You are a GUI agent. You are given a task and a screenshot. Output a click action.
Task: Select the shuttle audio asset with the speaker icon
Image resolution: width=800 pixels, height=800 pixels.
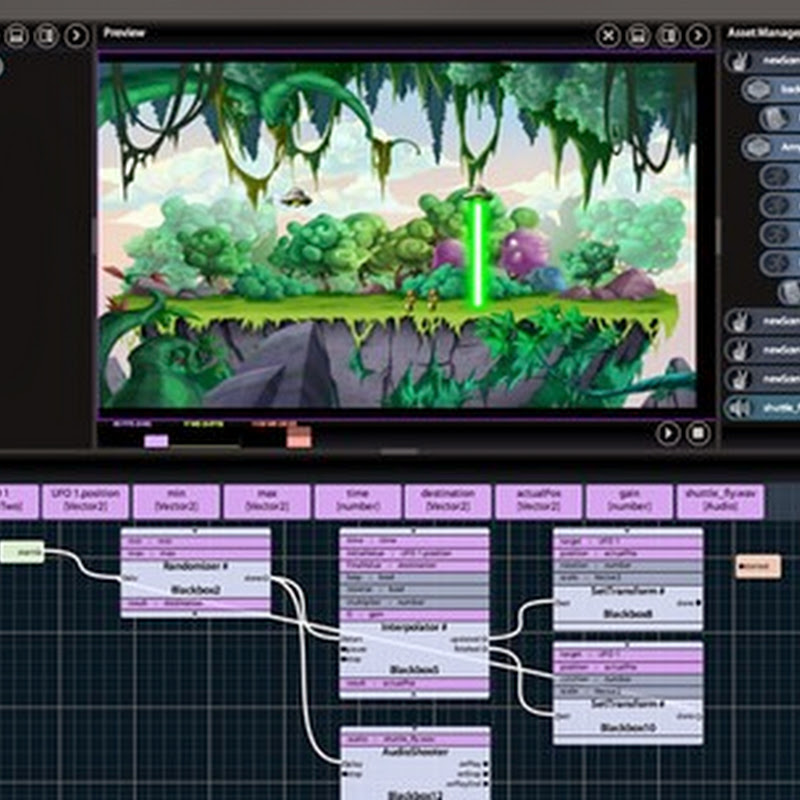[x=762, y=408]
